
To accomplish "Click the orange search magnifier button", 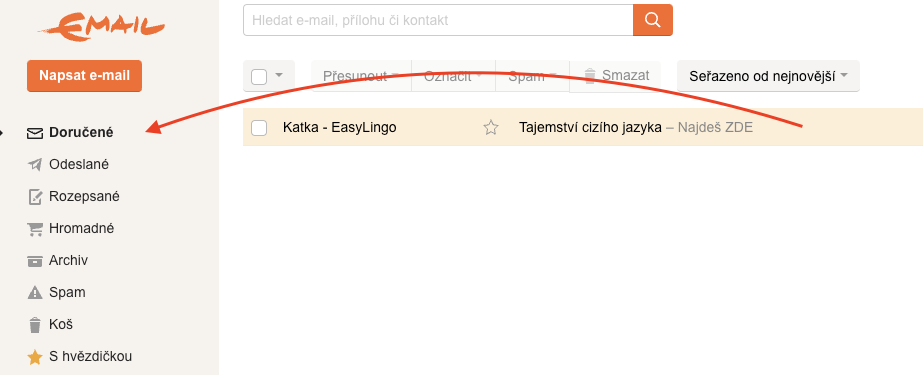I will pyautogui.click(x=653, y=20).
